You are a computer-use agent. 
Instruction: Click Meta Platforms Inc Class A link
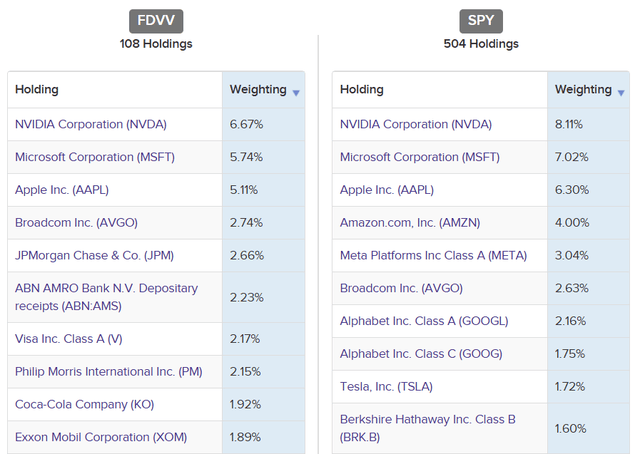[435, 255]
